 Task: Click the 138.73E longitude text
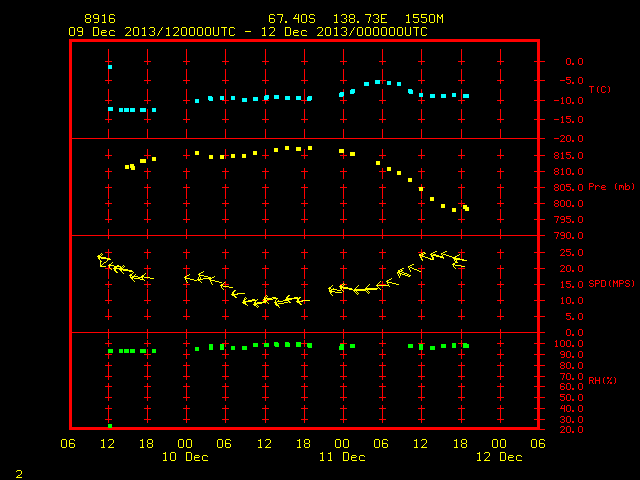(x=360, y=19)
